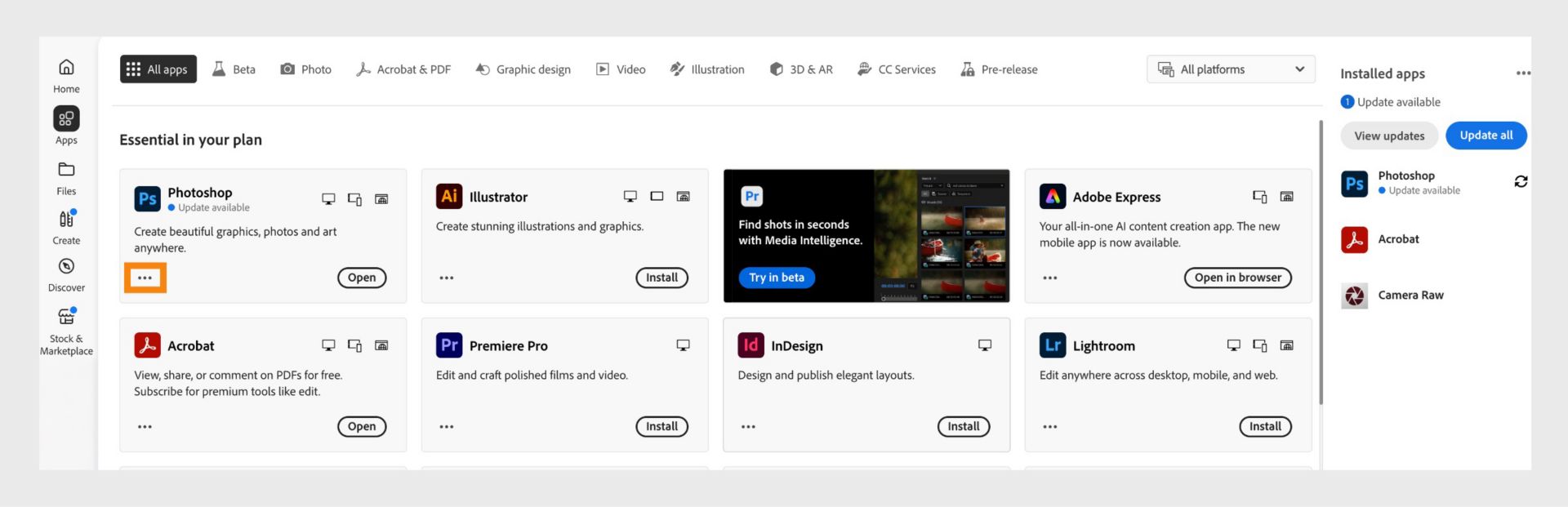Click Camera Raw icon in Installed apps
The height and width of the screenshot is (507, 1568).
pyautogui.click(x=1355, y=296)
